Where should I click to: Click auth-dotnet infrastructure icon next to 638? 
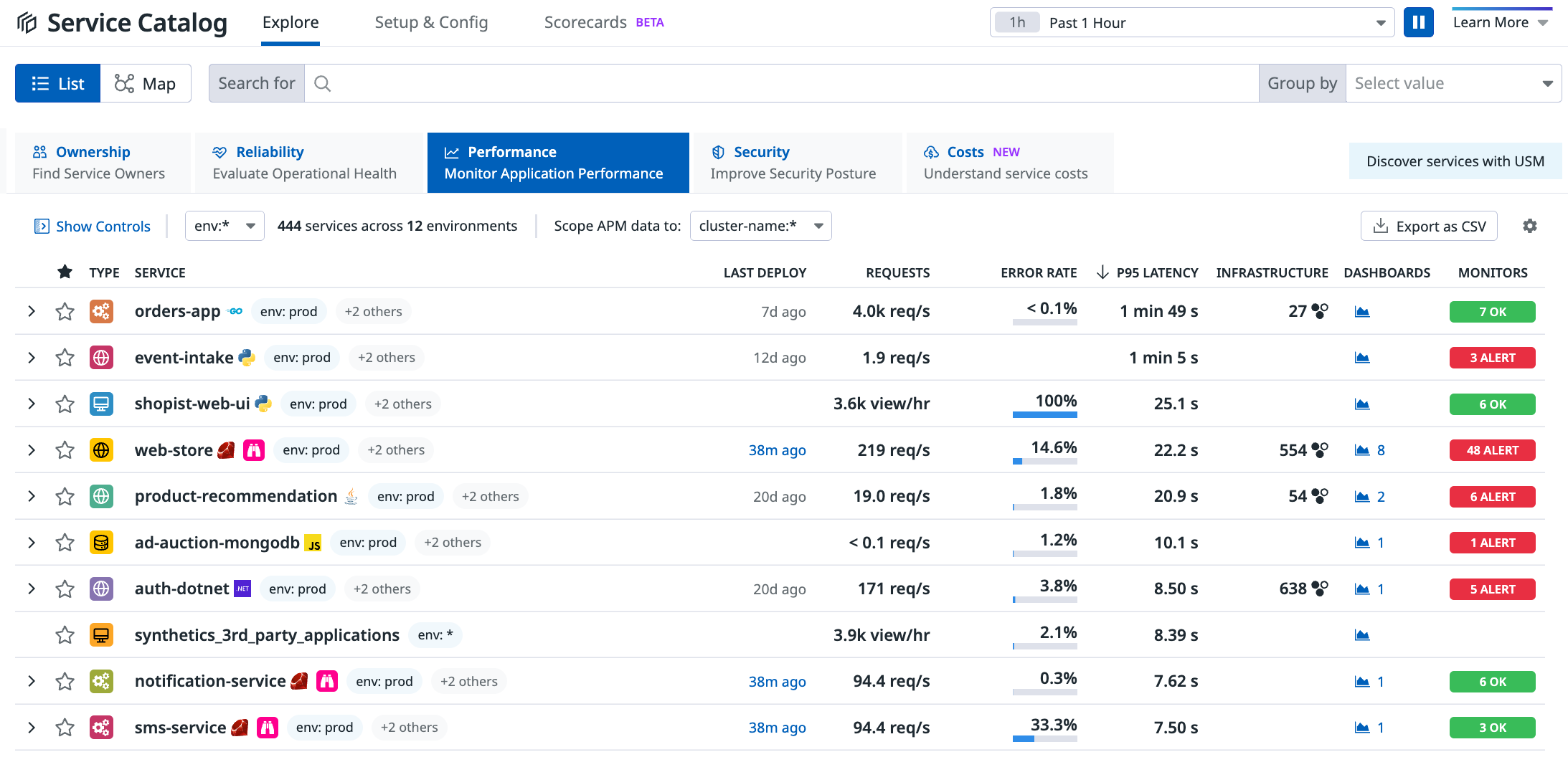1320,589
